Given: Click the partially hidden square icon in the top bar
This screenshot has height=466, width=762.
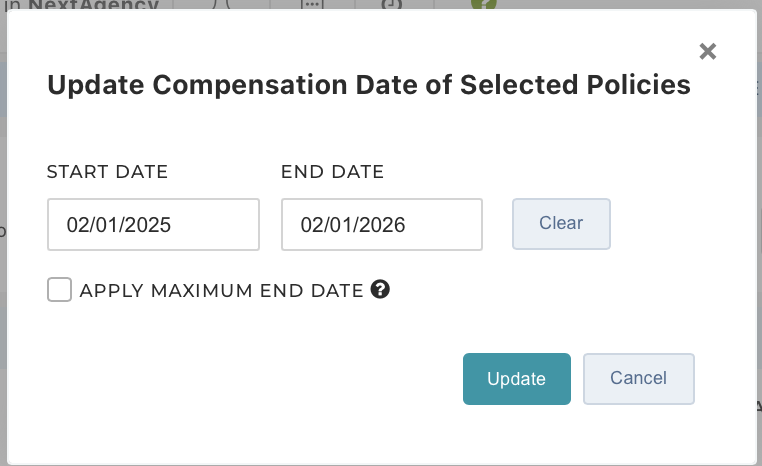Looking at the screenshot, I should click(x=392, y=4).
